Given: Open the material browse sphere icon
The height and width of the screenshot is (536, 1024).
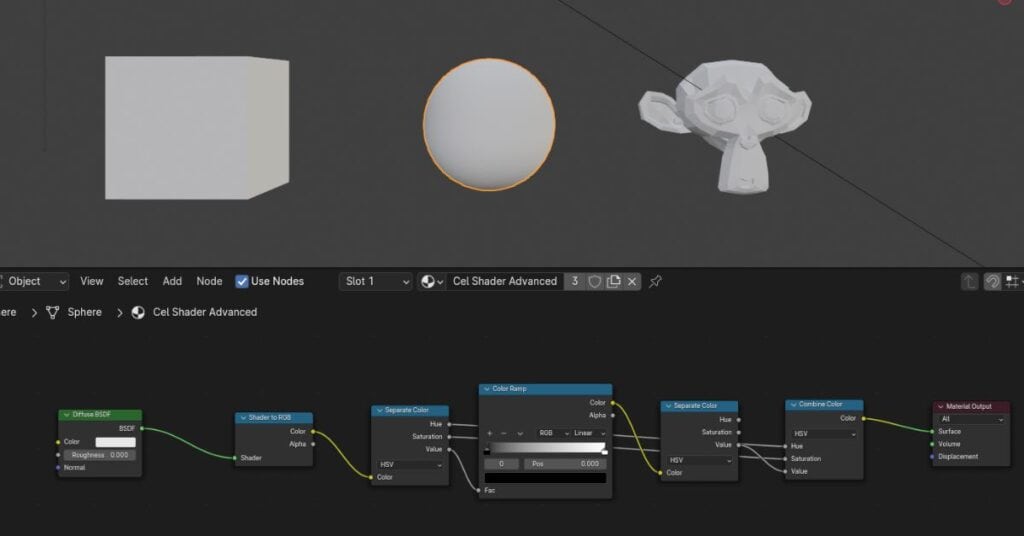Looking at the screenshot, I should [x=431, y=282].
